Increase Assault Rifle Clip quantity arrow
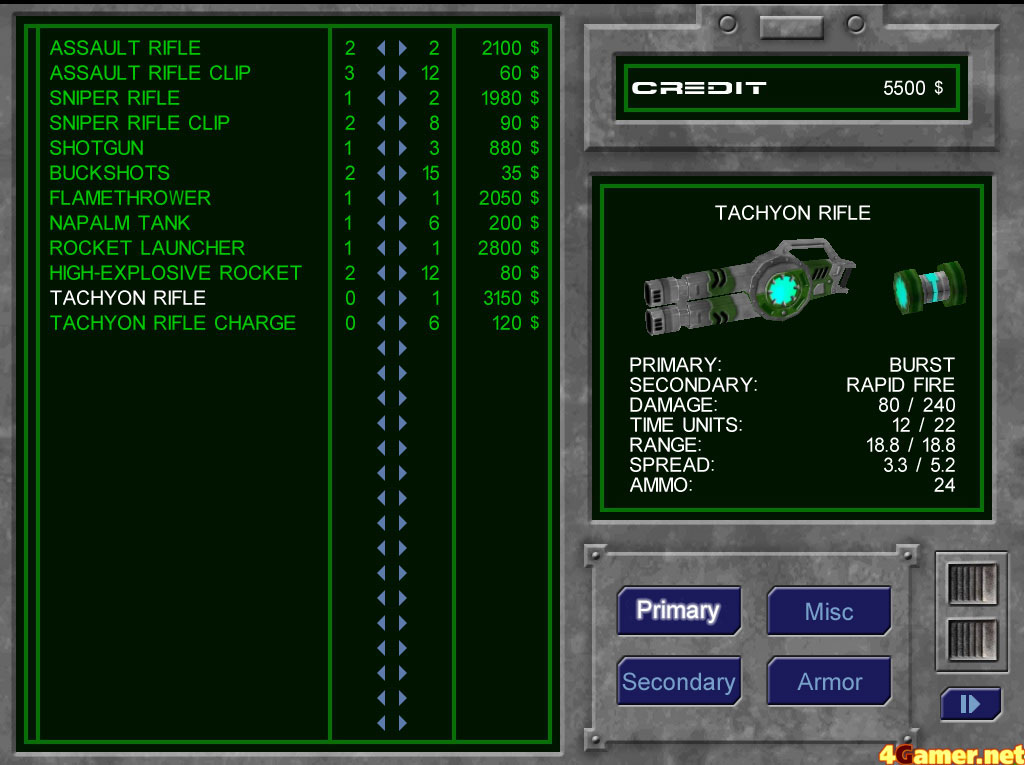 coord(403,73)
